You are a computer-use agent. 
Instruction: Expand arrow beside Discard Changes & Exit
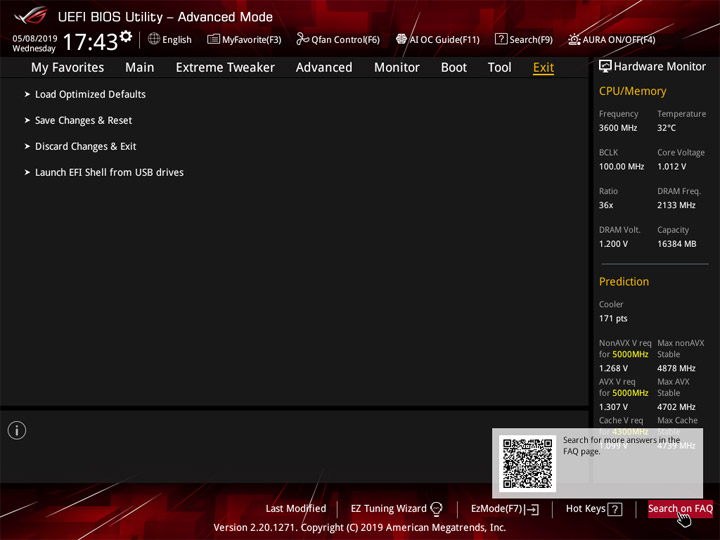tap(27, 146)
